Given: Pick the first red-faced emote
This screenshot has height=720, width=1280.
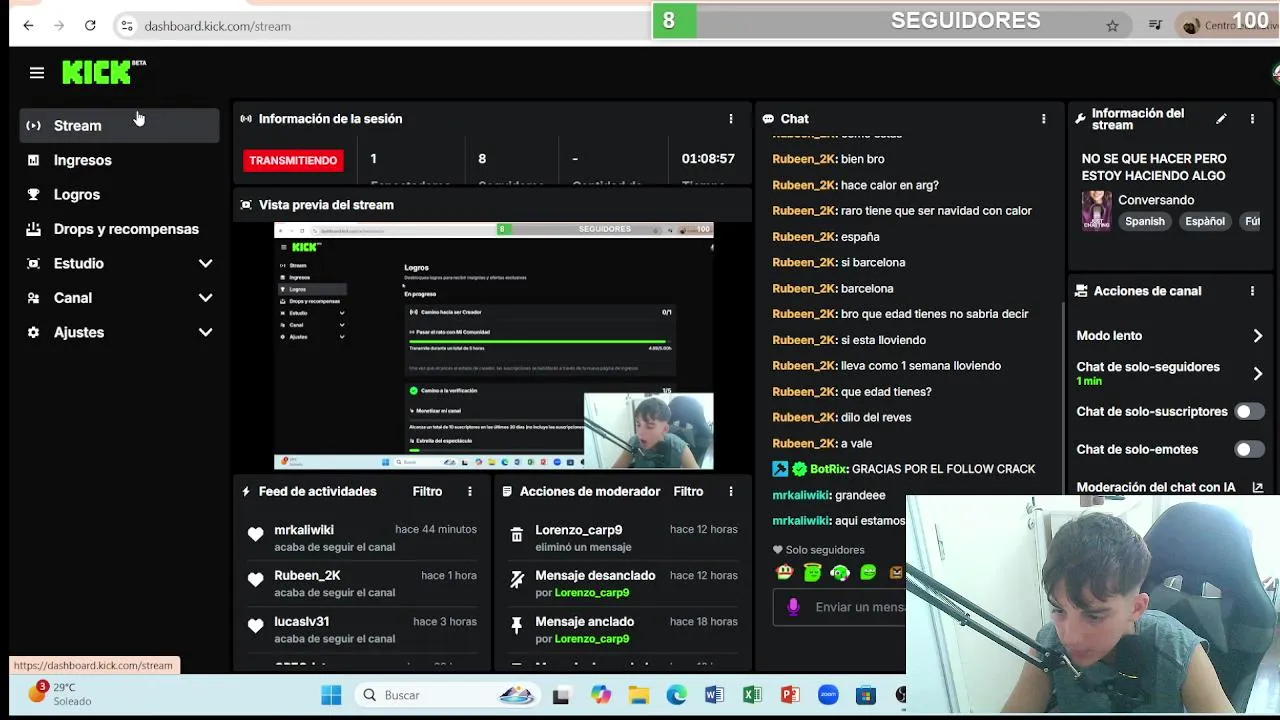Looking at the screenshot, I should 785,573.
